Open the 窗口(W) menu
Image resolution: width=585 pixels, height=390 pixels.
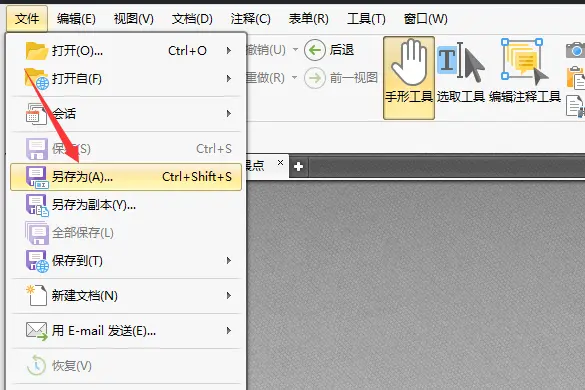(x=426, y=18)
